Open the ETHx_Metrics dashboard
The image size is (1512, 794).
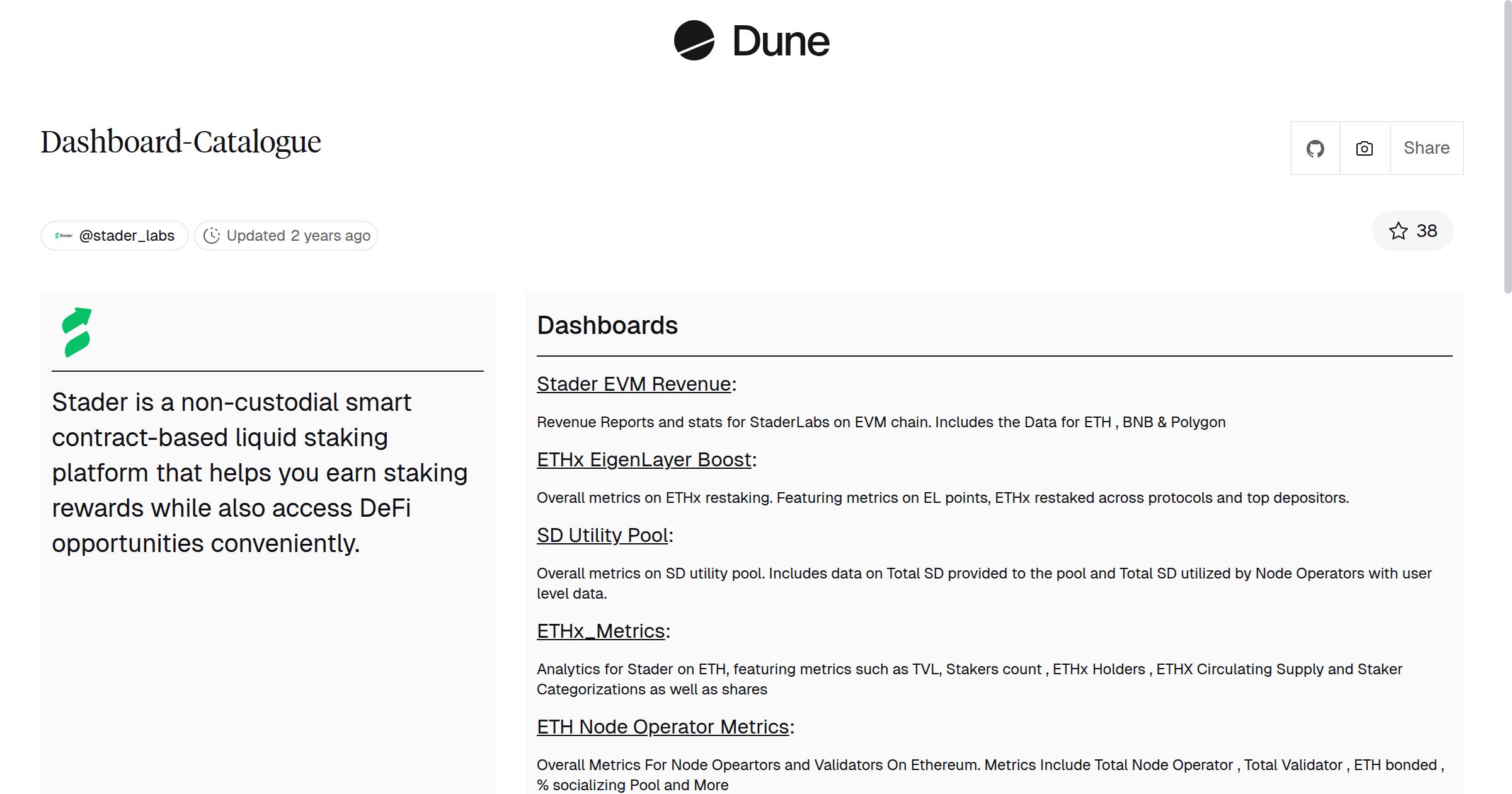[x=600, y=631]
